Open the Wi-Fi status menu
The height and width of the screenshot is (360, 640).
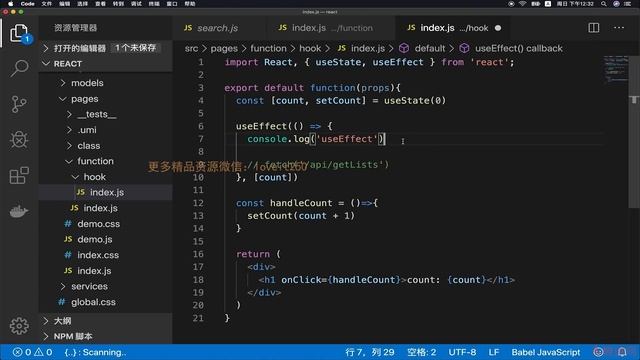pos(522,4)
